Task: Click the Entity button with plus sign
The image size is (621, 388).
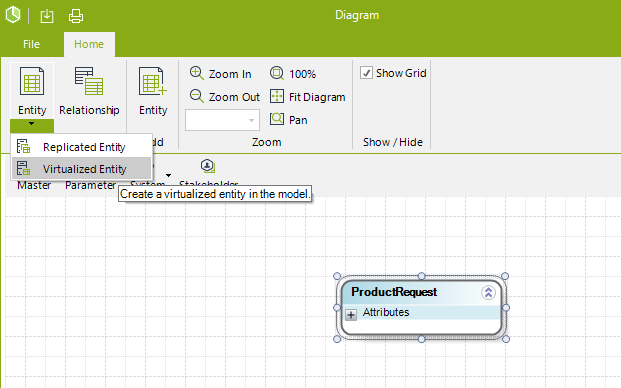Action: tap(153, 91)
